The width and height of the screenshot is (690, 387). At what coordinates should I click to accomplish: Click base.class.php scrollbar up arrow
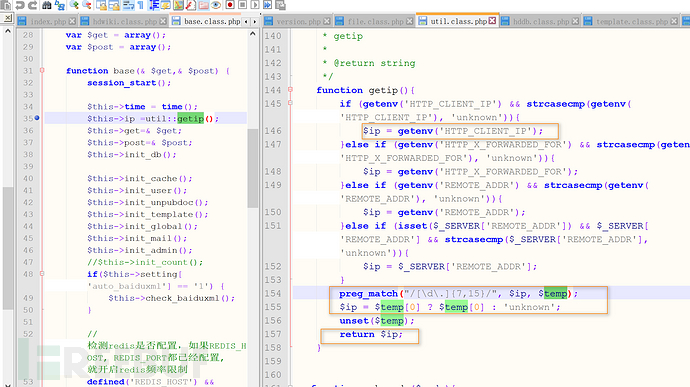point(253,33)
